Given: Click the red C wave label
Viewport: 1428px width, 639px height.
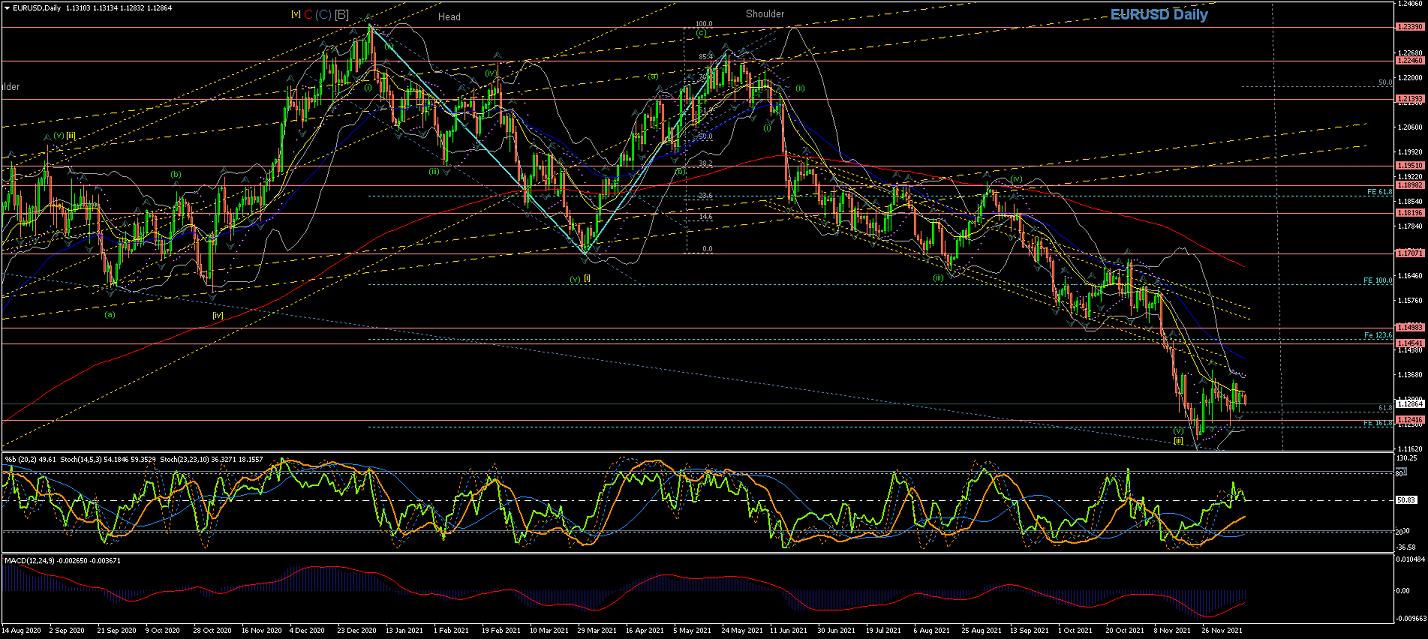Looking at the screenshot, I should (x=308, y=15).
